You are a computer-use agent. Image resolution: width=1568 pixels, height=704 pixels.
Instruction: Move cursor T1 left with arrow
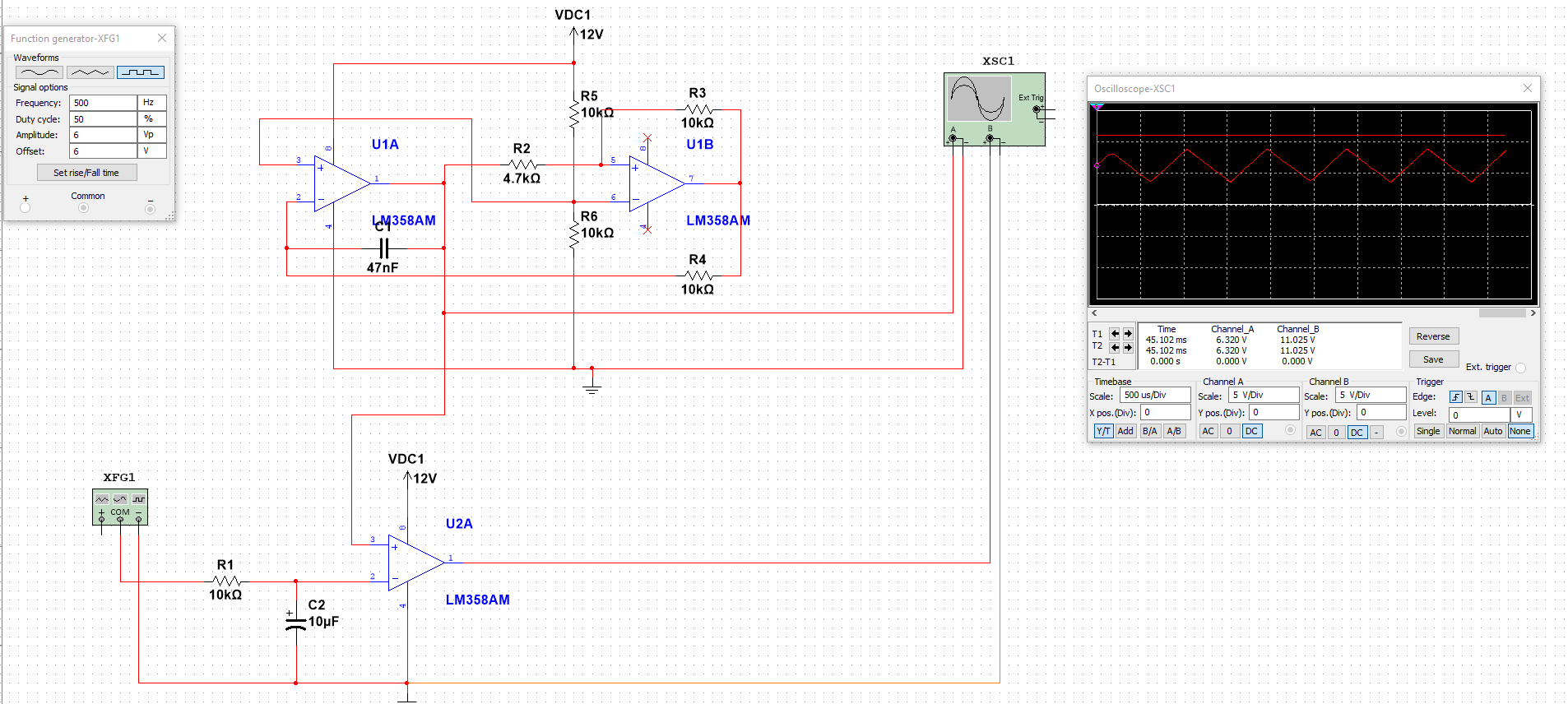(1115, 334)
